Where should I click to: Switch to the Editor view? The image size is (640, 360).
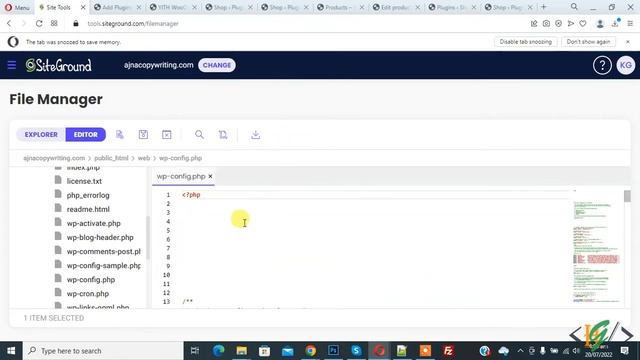coord(86,135)
